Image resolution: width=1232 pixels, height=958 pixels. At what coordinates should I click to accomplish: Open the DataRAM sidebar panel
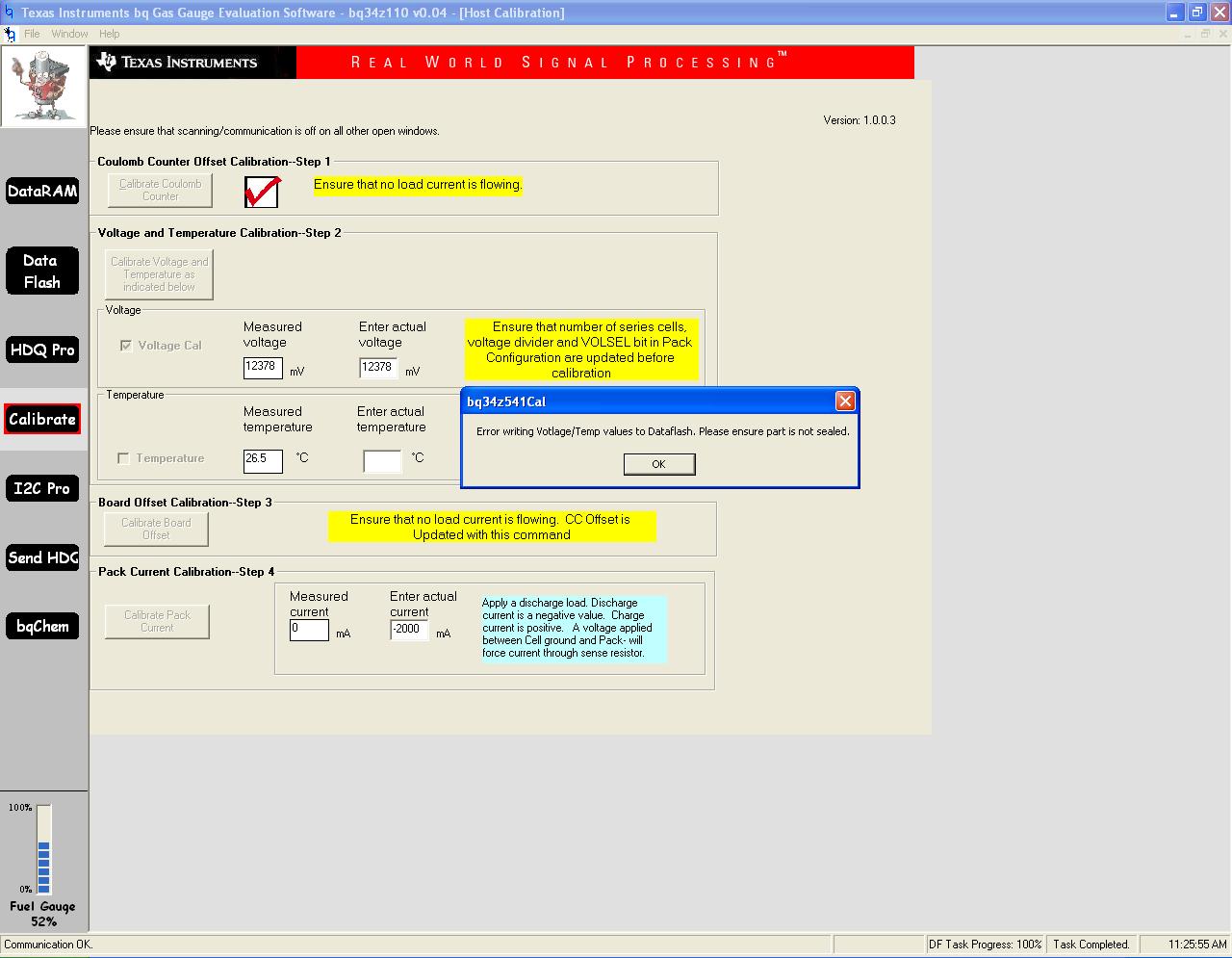[x=42, y=191]
